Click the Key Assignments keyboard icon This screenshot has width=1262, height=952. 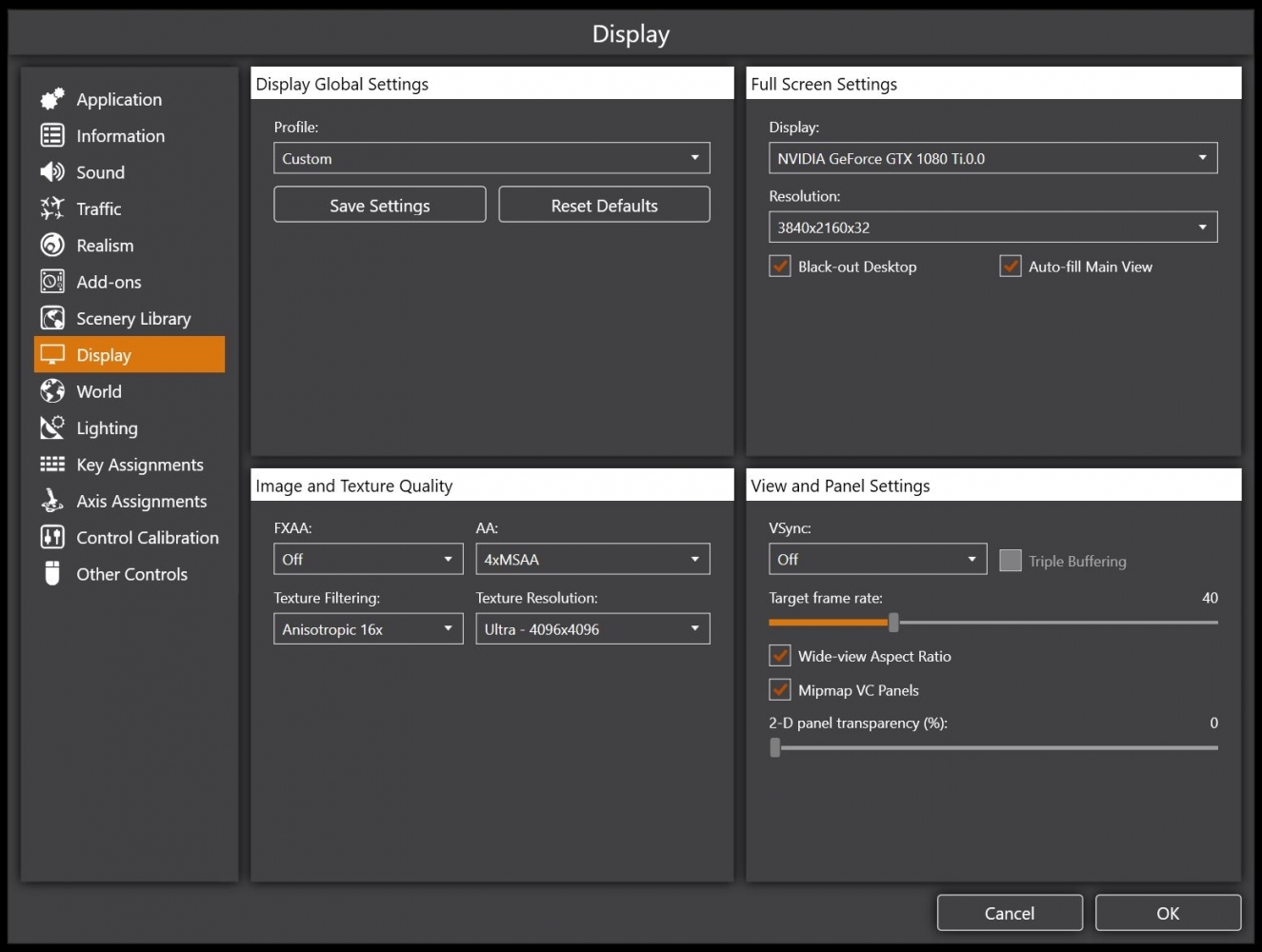pyautogui.click(x=52, y=465)
